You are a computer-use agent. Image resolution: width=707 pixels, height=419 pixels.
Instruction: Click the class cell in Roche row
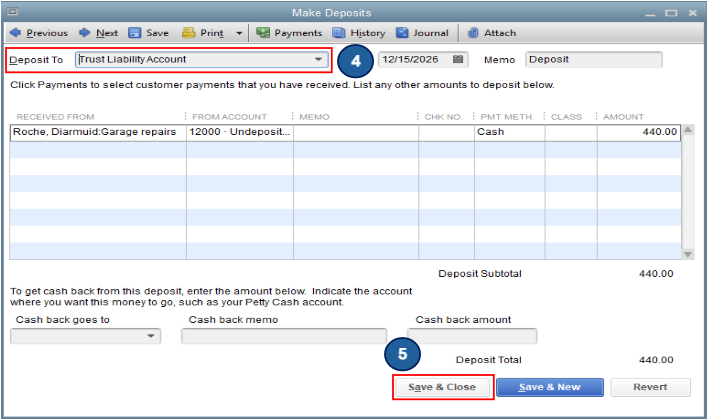pyautogui.click(x=571, y=132)
